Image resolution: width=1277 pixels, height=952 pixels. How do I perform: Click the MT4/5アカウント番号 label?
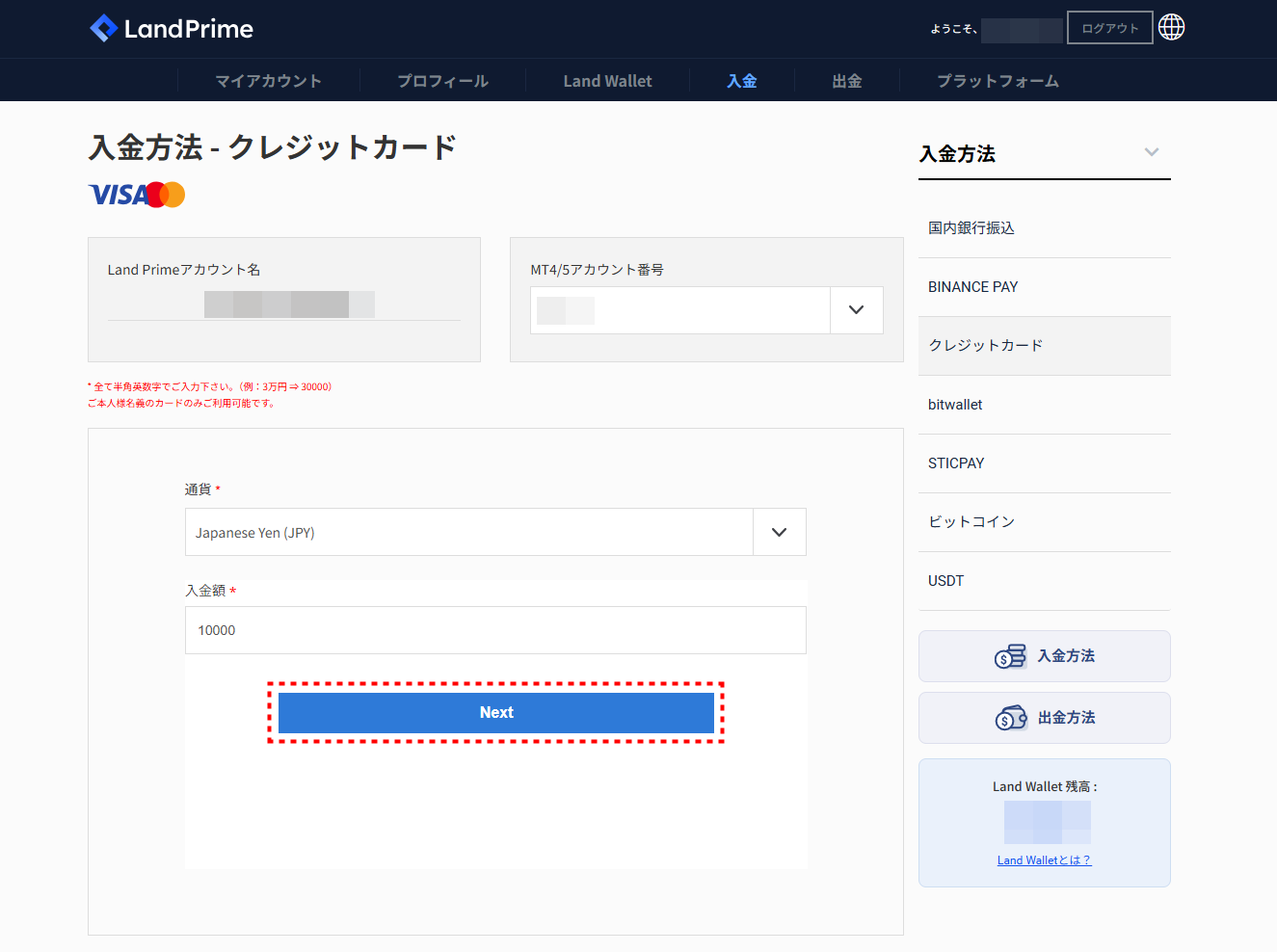(597, 270)
